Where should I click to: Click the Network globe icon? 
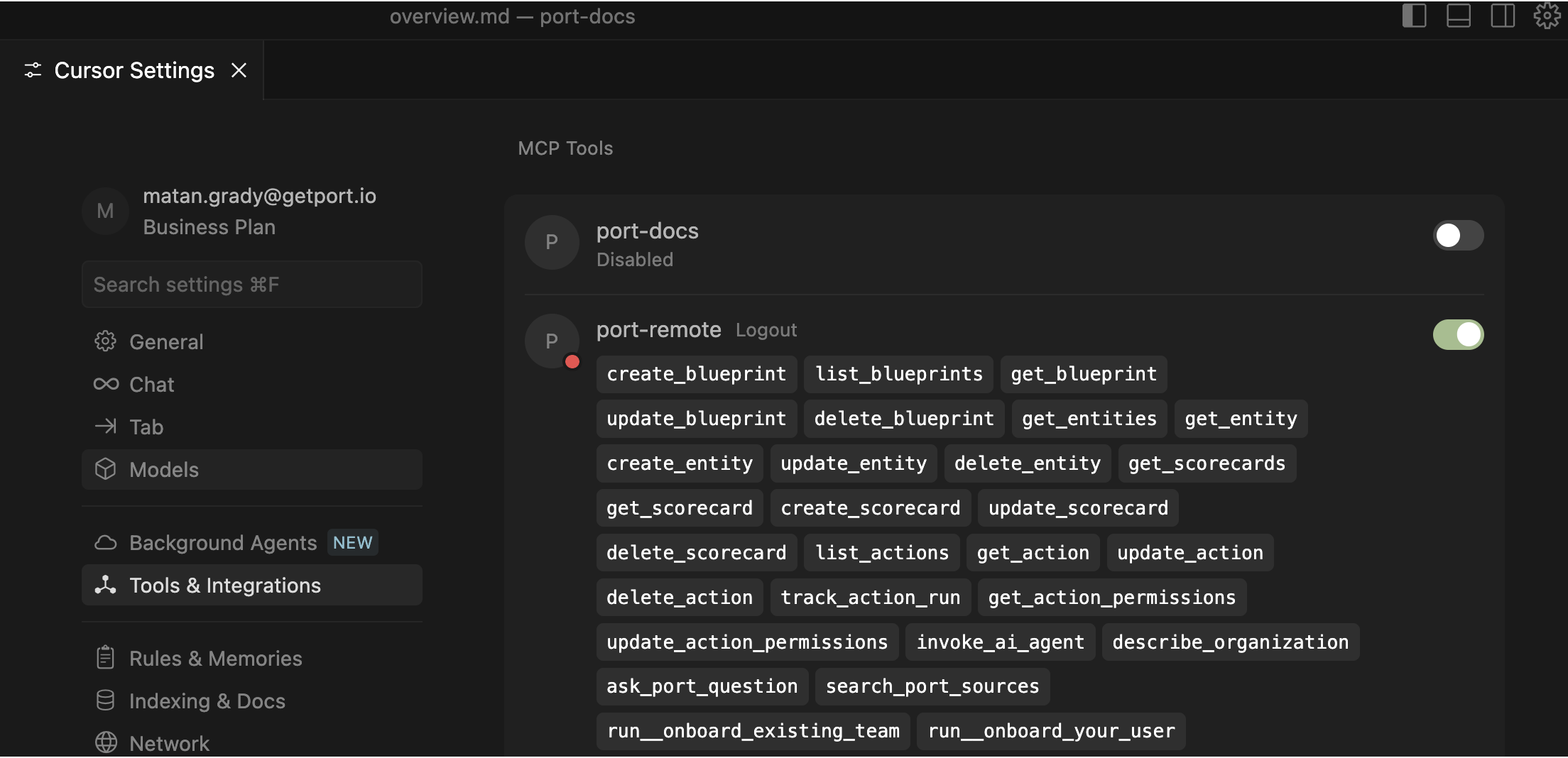[x=107, y=742]
